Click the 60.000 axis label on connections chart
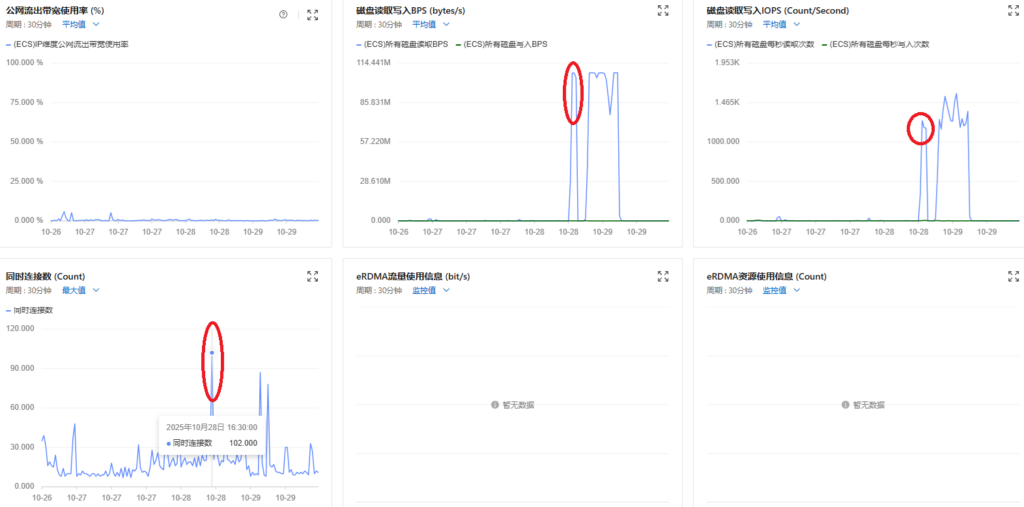The width and height of the screenshot is (1024, 507). click(22, 407)
